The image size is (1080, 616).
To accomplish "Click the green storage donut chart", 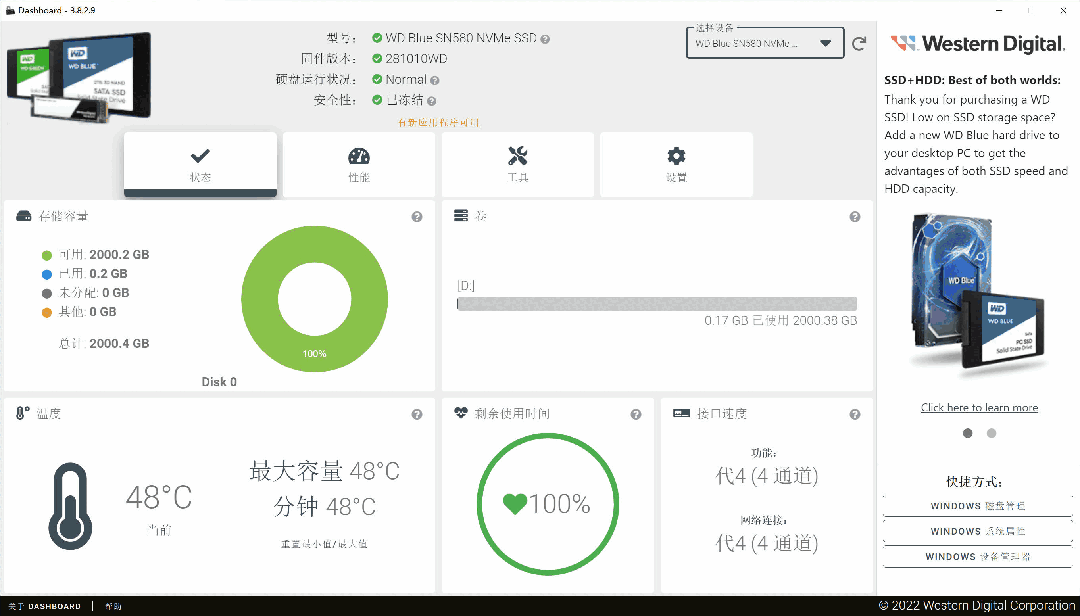I will click(x=315, y=299).
